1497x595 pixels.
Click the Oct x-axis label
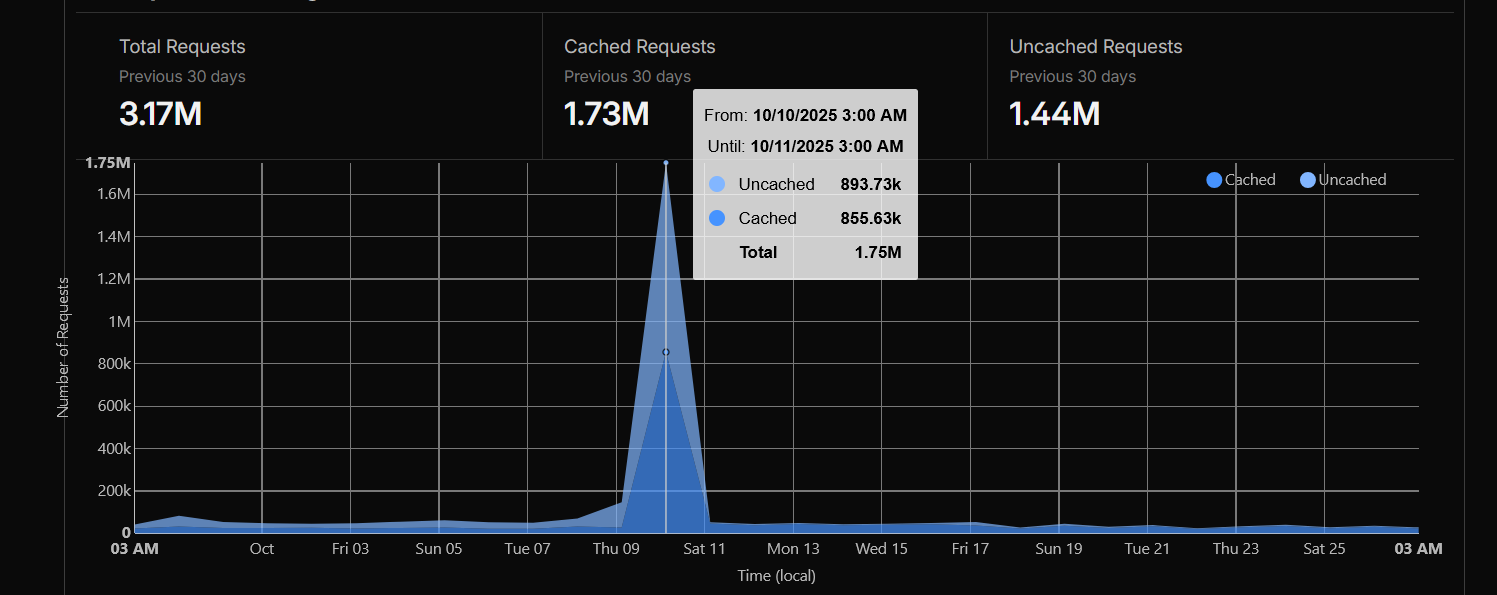(262, 549)
